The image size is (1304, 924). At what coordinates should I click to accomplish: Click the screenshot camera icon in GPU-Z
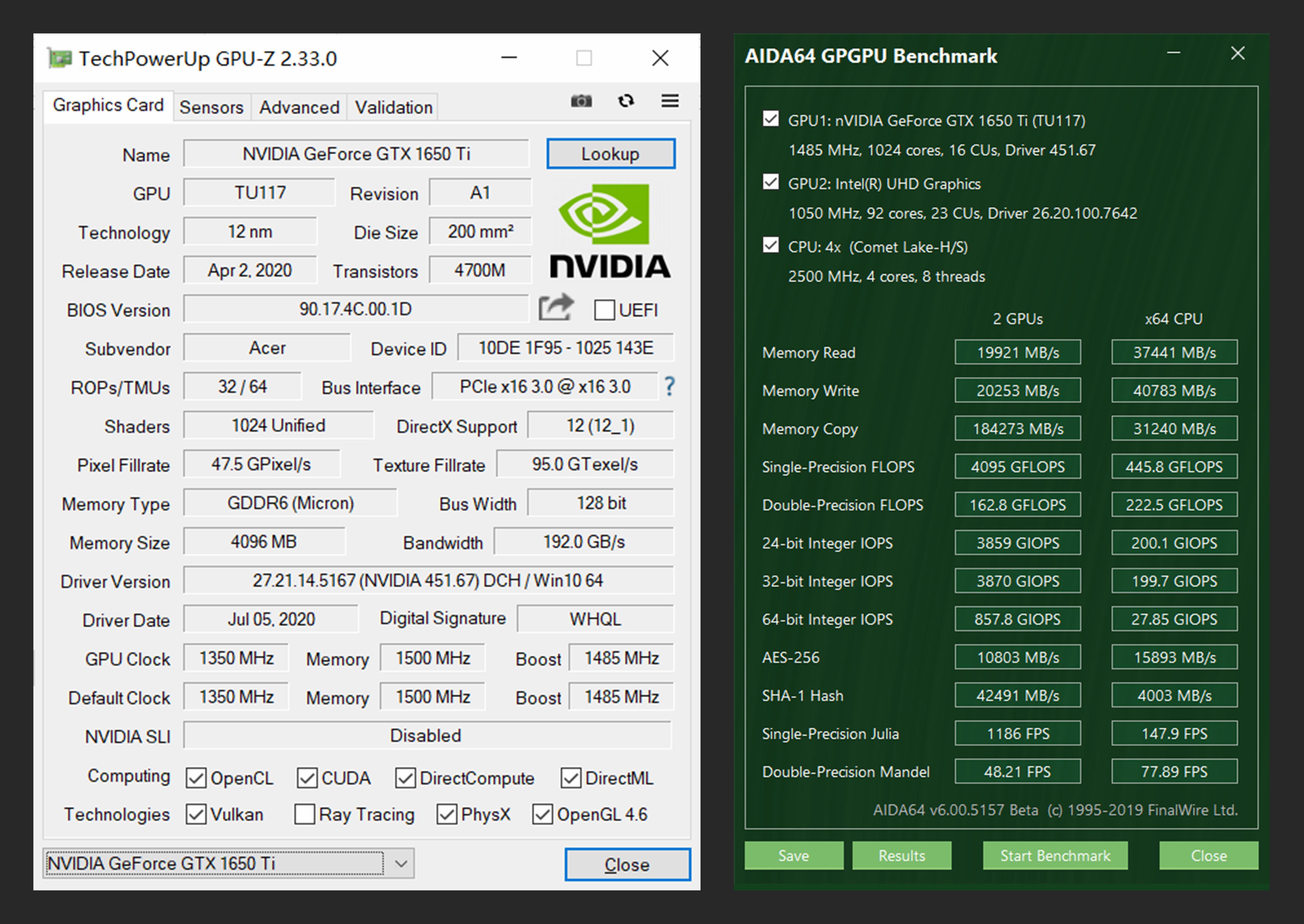pyautogui.click(x=581, y=101)
